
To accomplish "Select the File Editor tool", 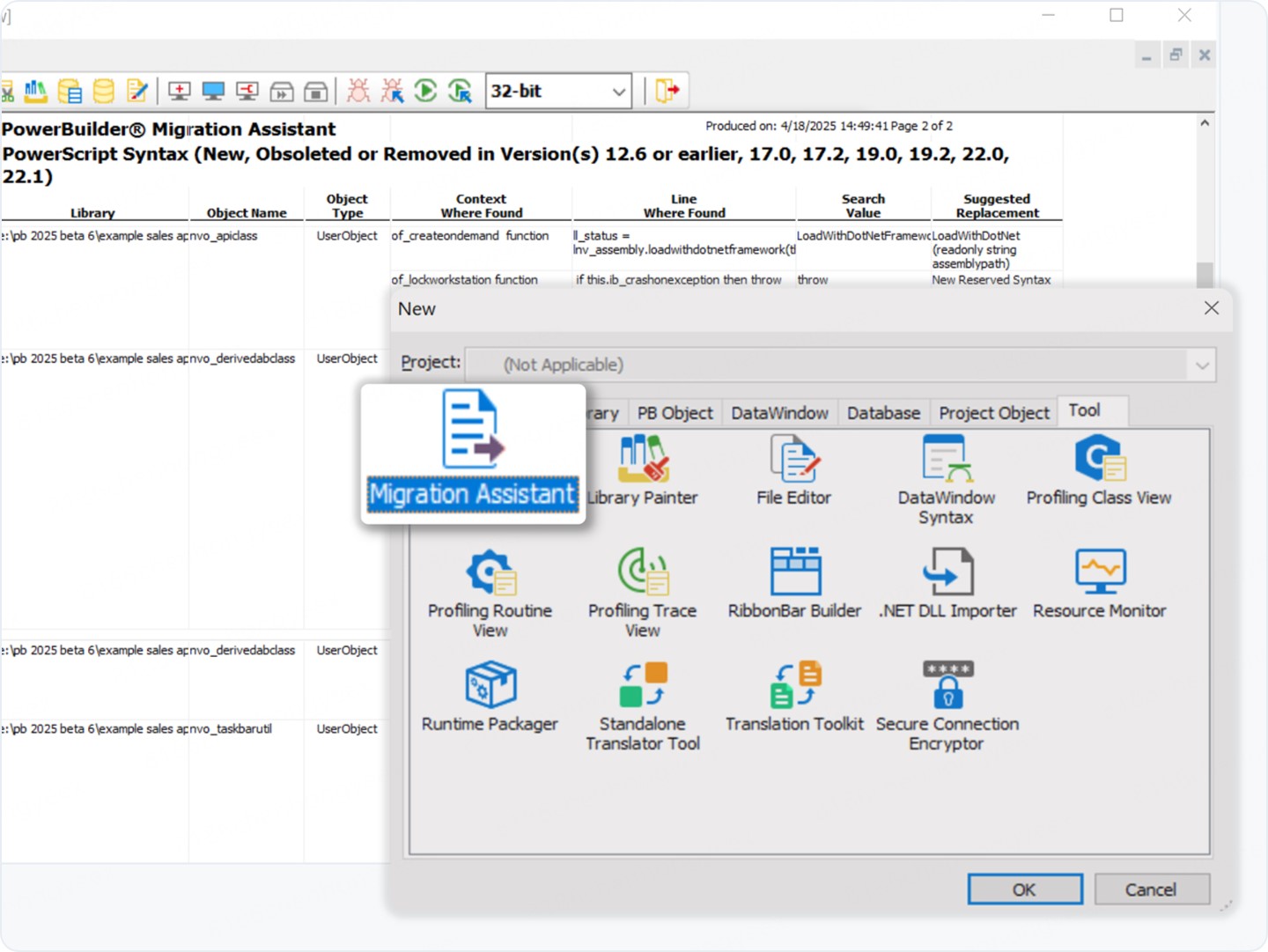I will [794, 471].
